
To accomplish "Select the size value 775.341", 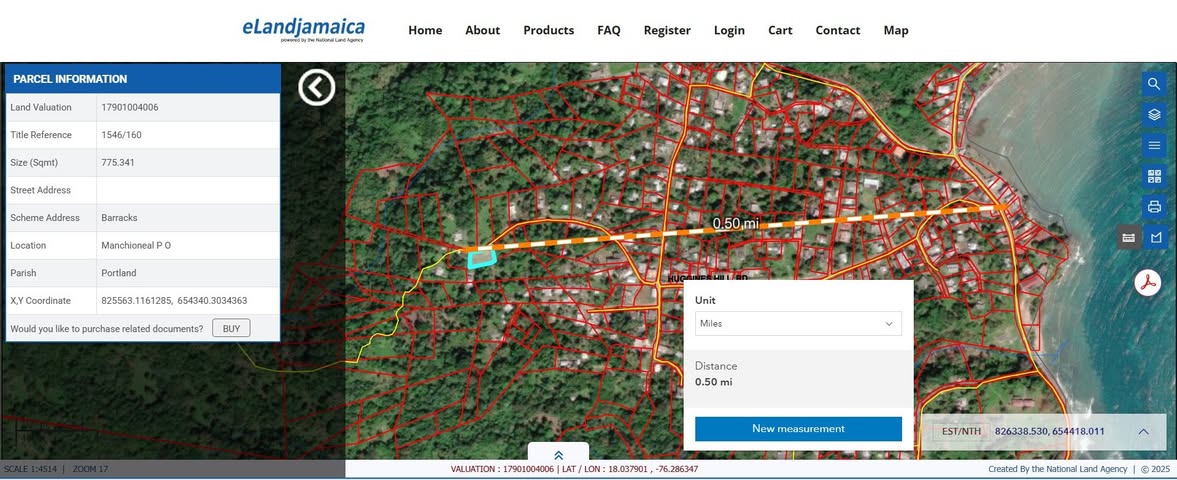I will tap(118, 162).
